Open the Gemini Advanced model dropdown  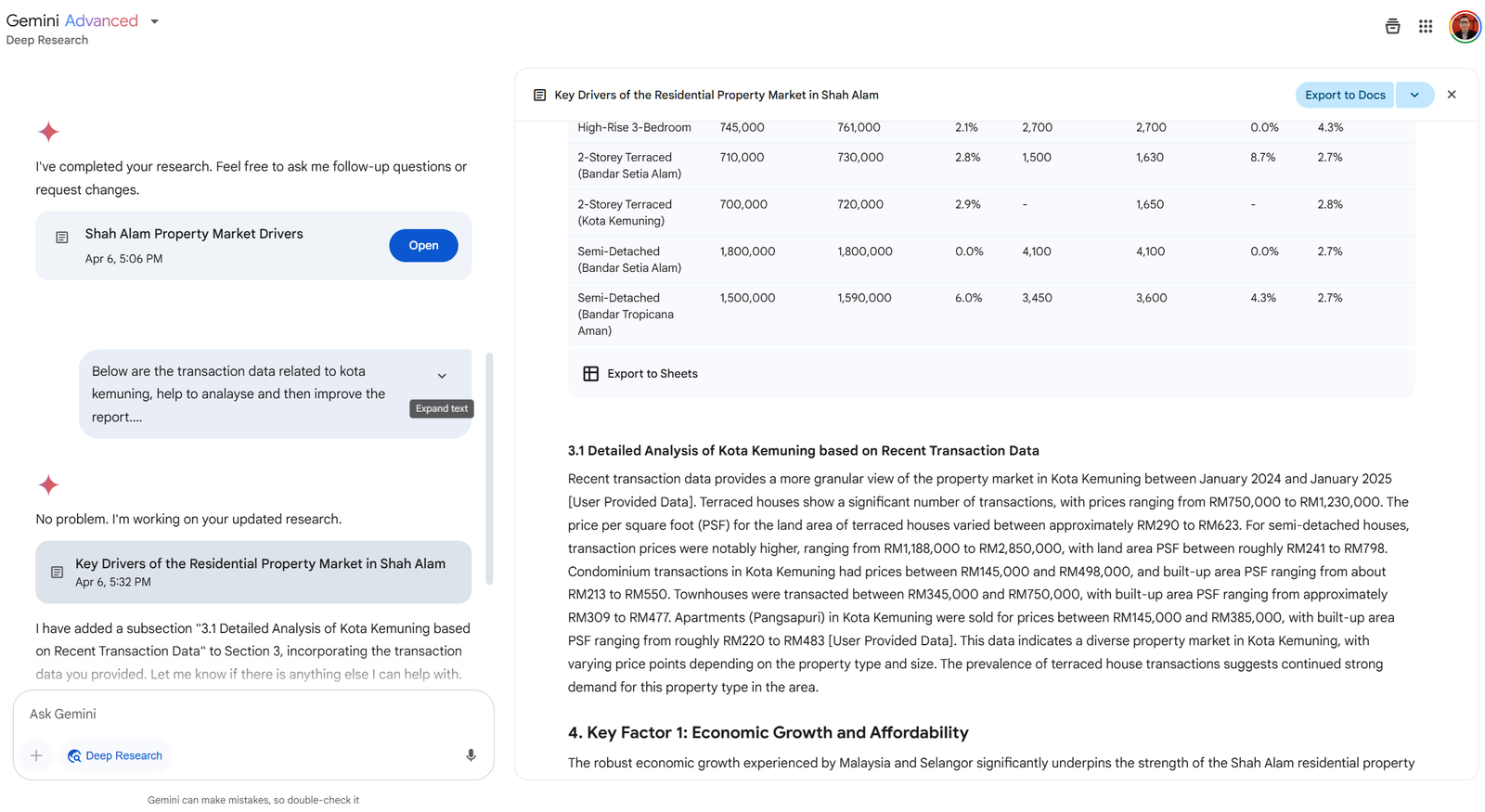coord(154,21)
